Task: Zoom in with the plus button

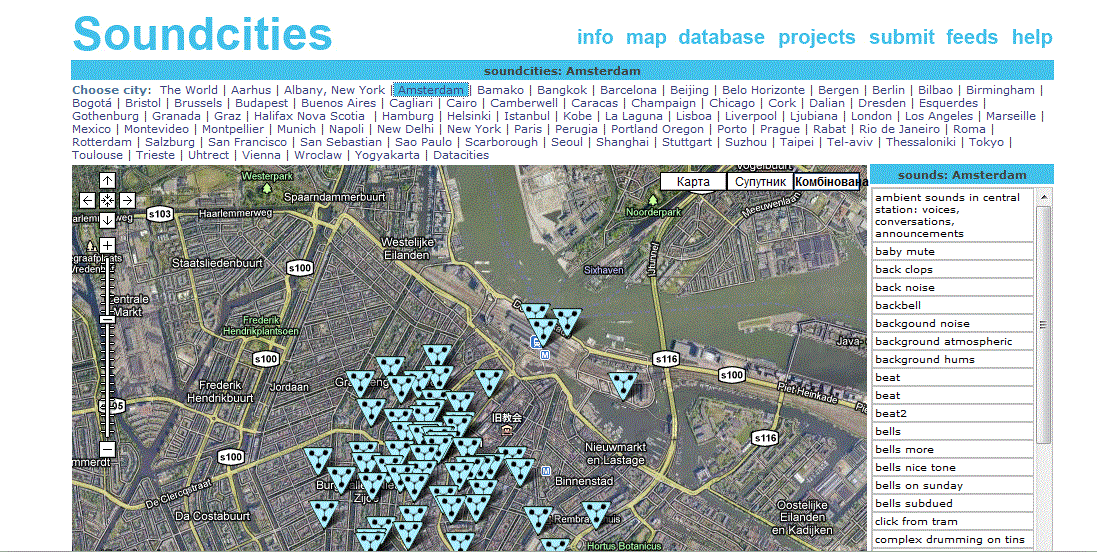Action: pos(107,245)
